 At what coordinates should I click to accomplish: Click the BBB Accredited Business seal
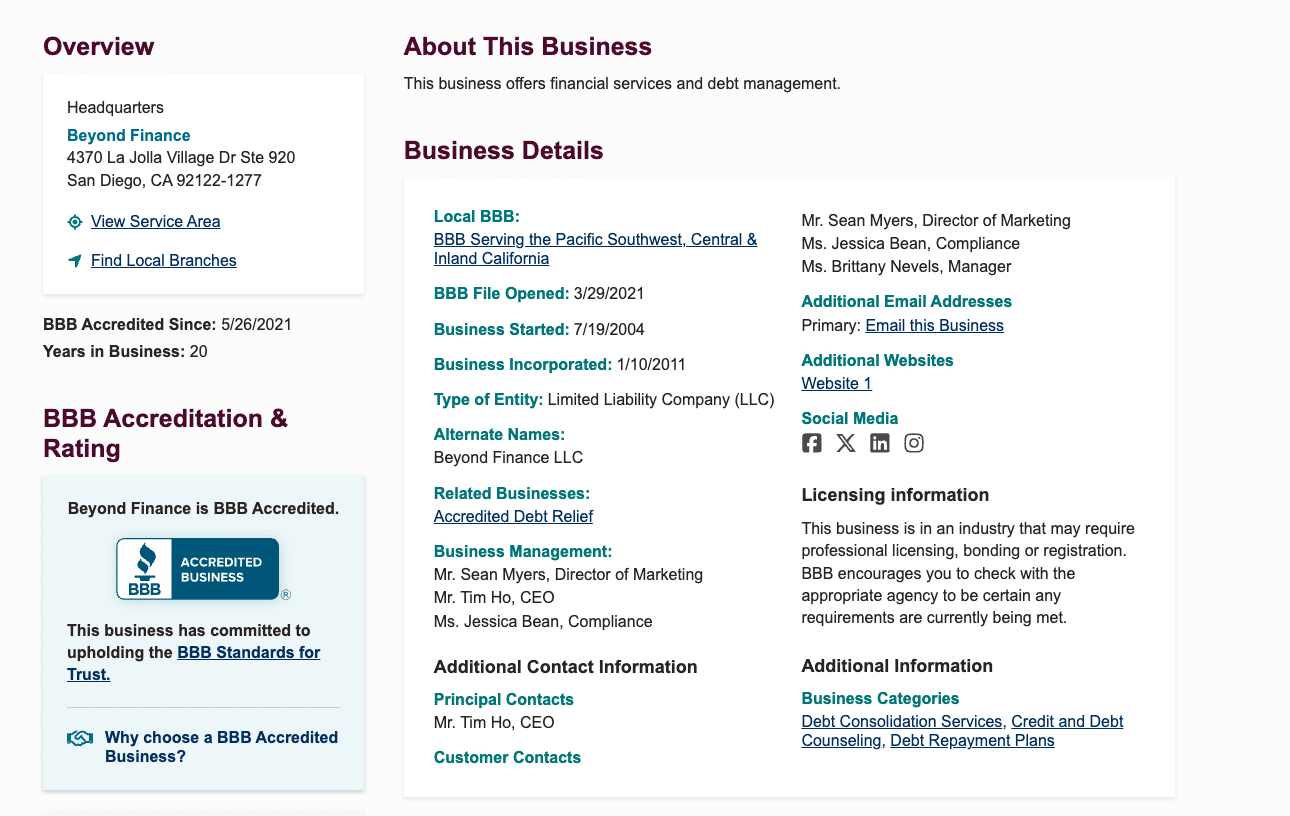coord(198,569)
